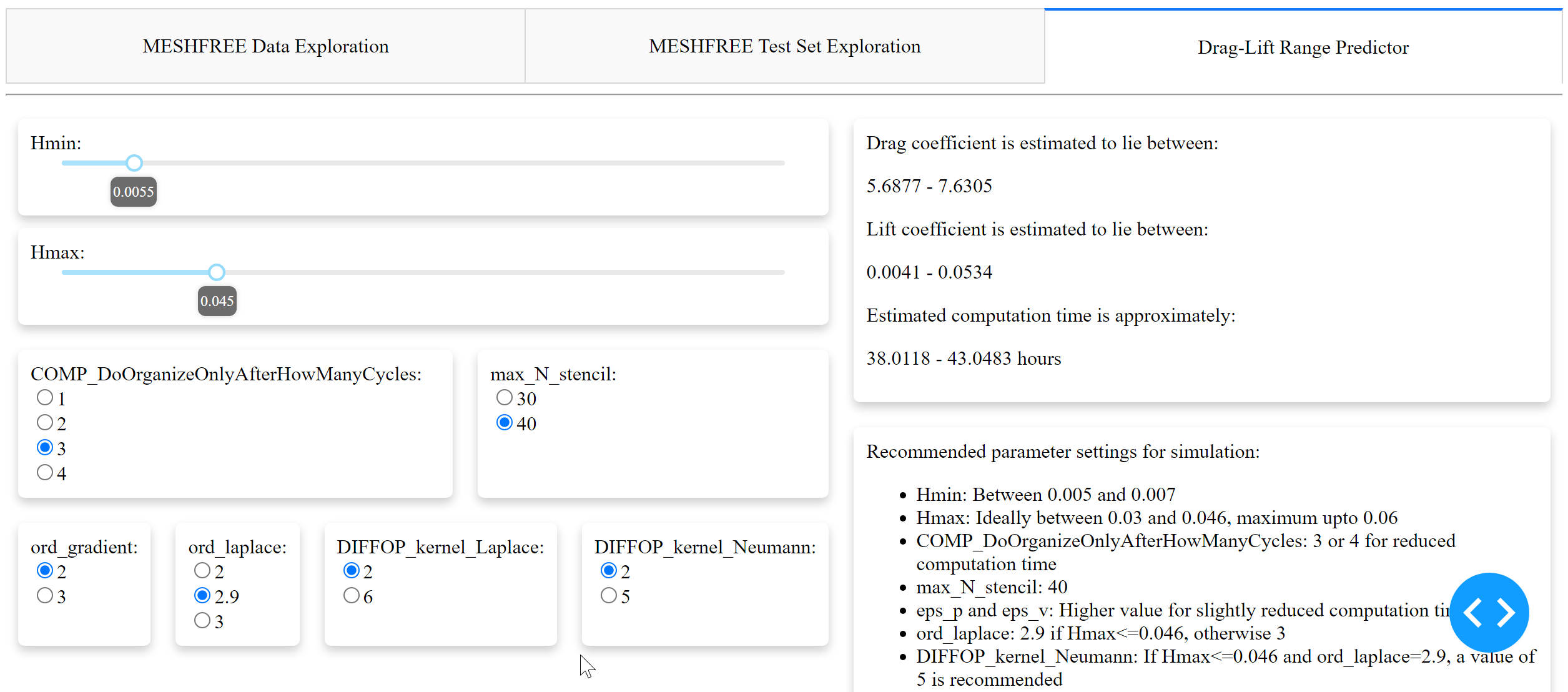Choose ord_gradient value 3

[x=45, y=596]
